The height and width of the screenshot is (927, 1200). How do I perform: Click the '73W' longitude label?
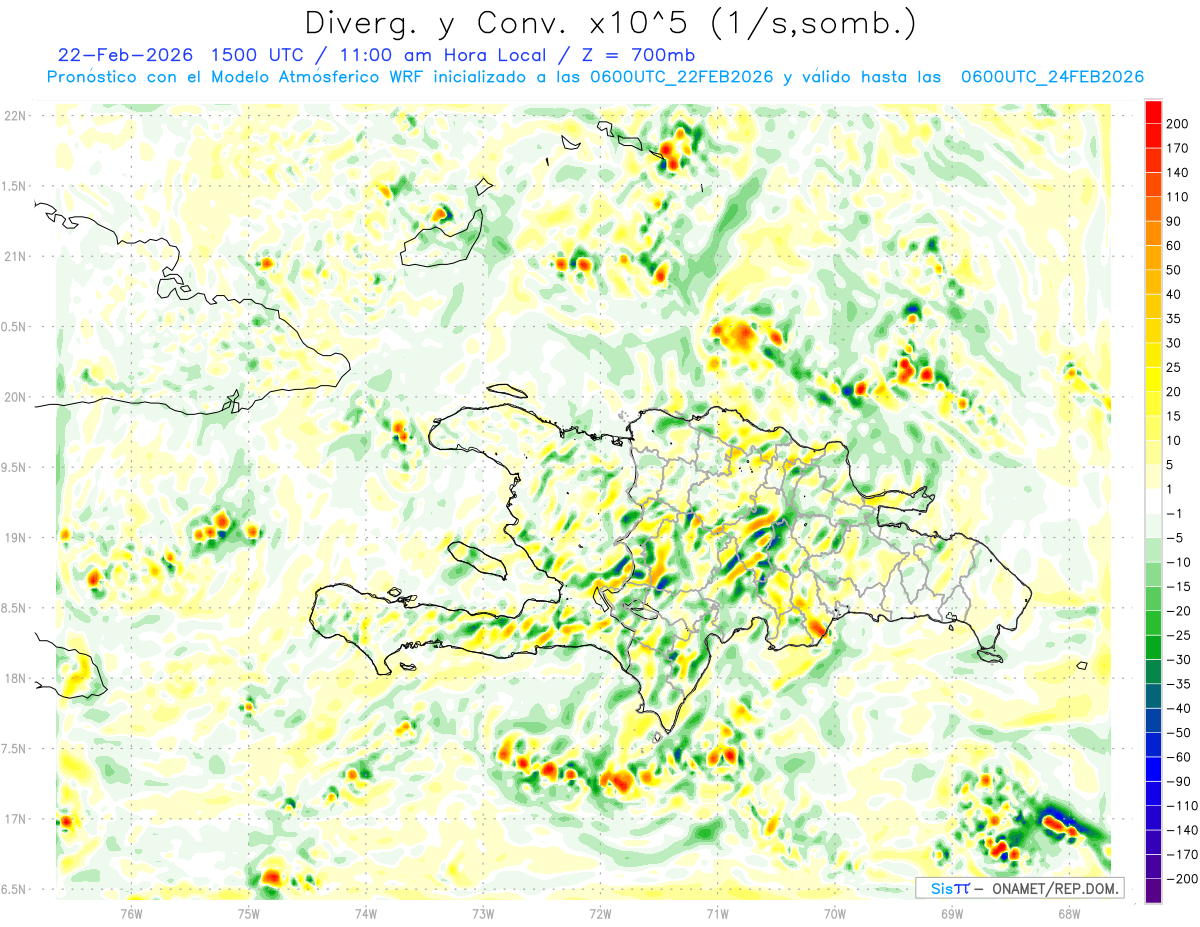[483, 913]
